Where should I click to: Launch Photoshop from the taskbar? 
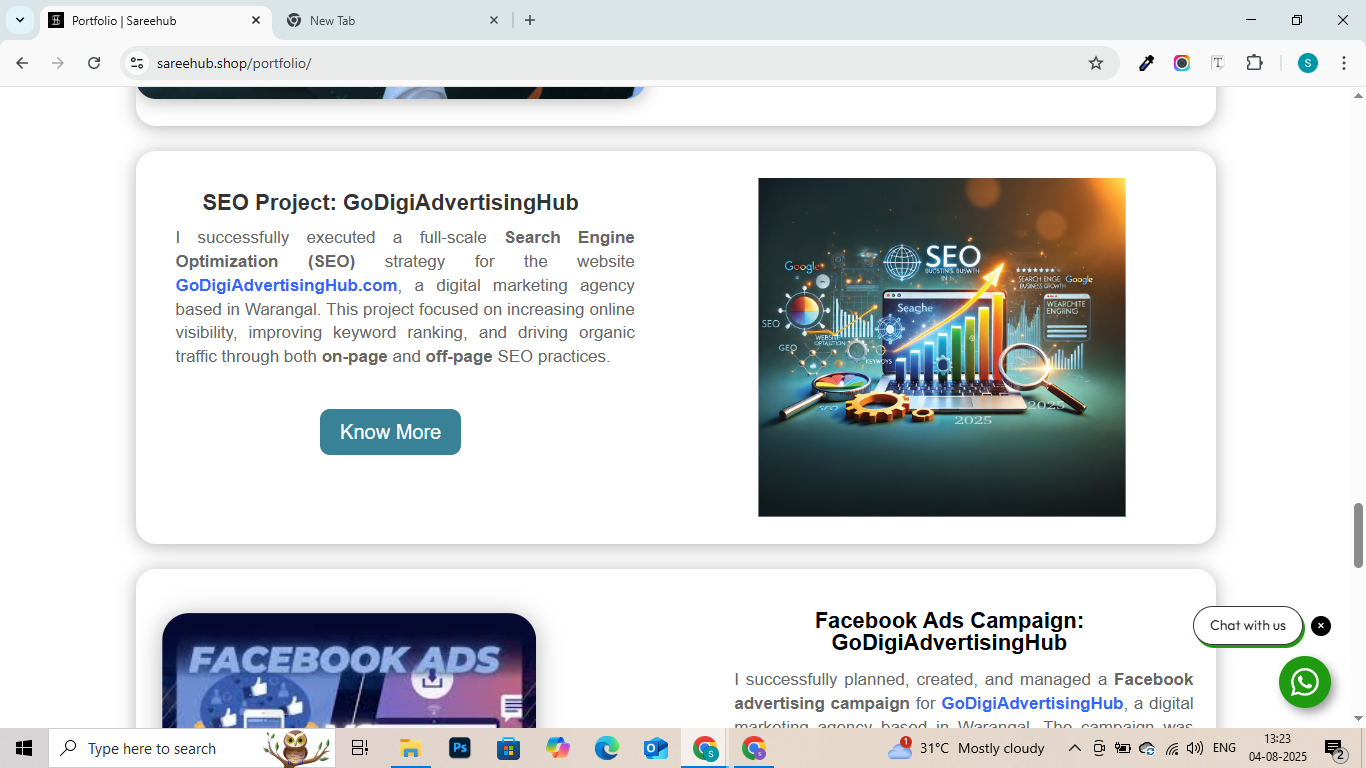[460, 748]
